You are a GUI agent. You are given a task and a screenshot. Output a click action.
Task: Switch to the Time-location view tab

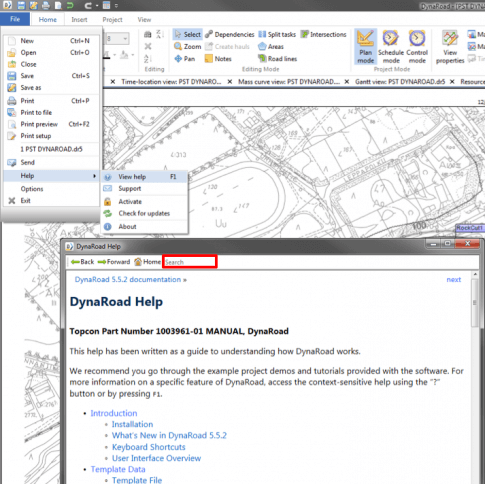pos(171,82)
